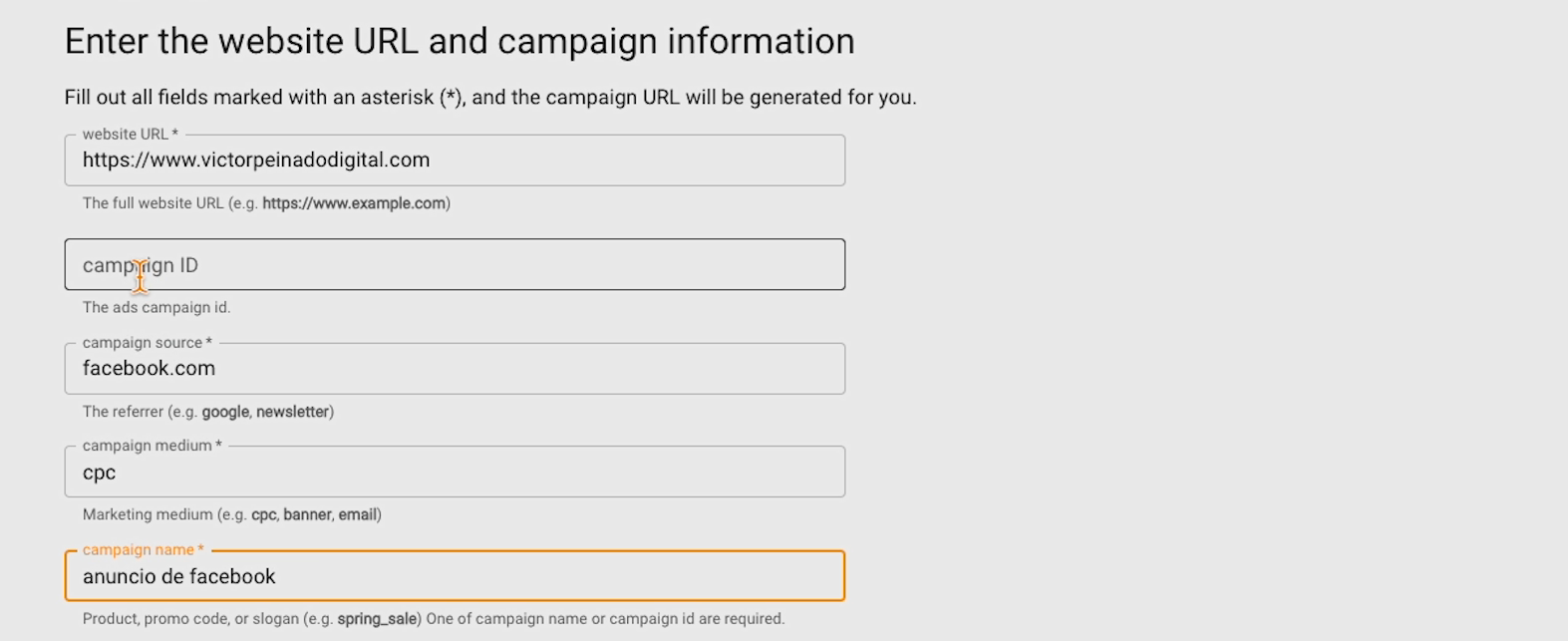Click the campaign source input field
Viewport: 1568px width, 641px height.
tap(455, 369)
